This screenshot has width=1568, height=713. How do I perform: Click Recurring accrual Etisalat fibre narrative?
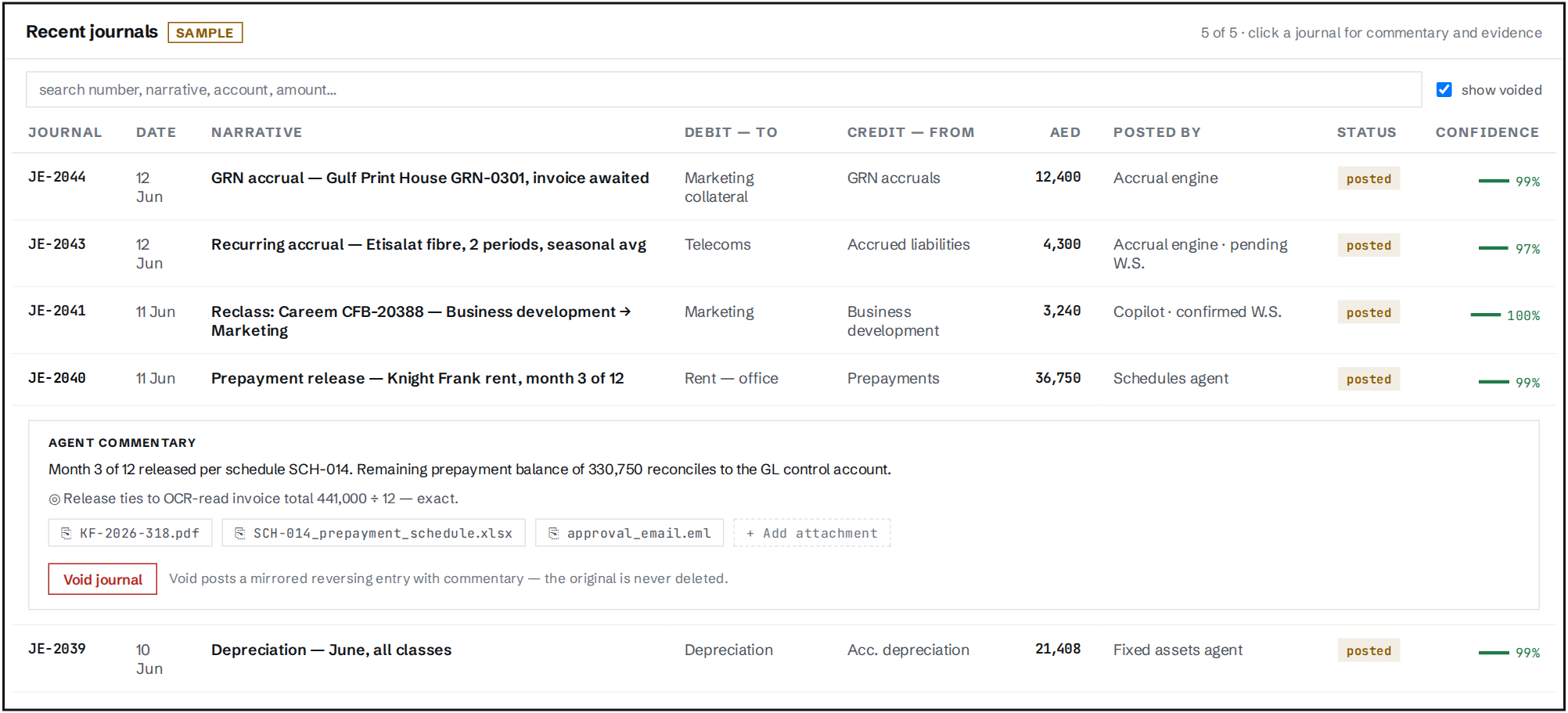(x=429, y=245)
